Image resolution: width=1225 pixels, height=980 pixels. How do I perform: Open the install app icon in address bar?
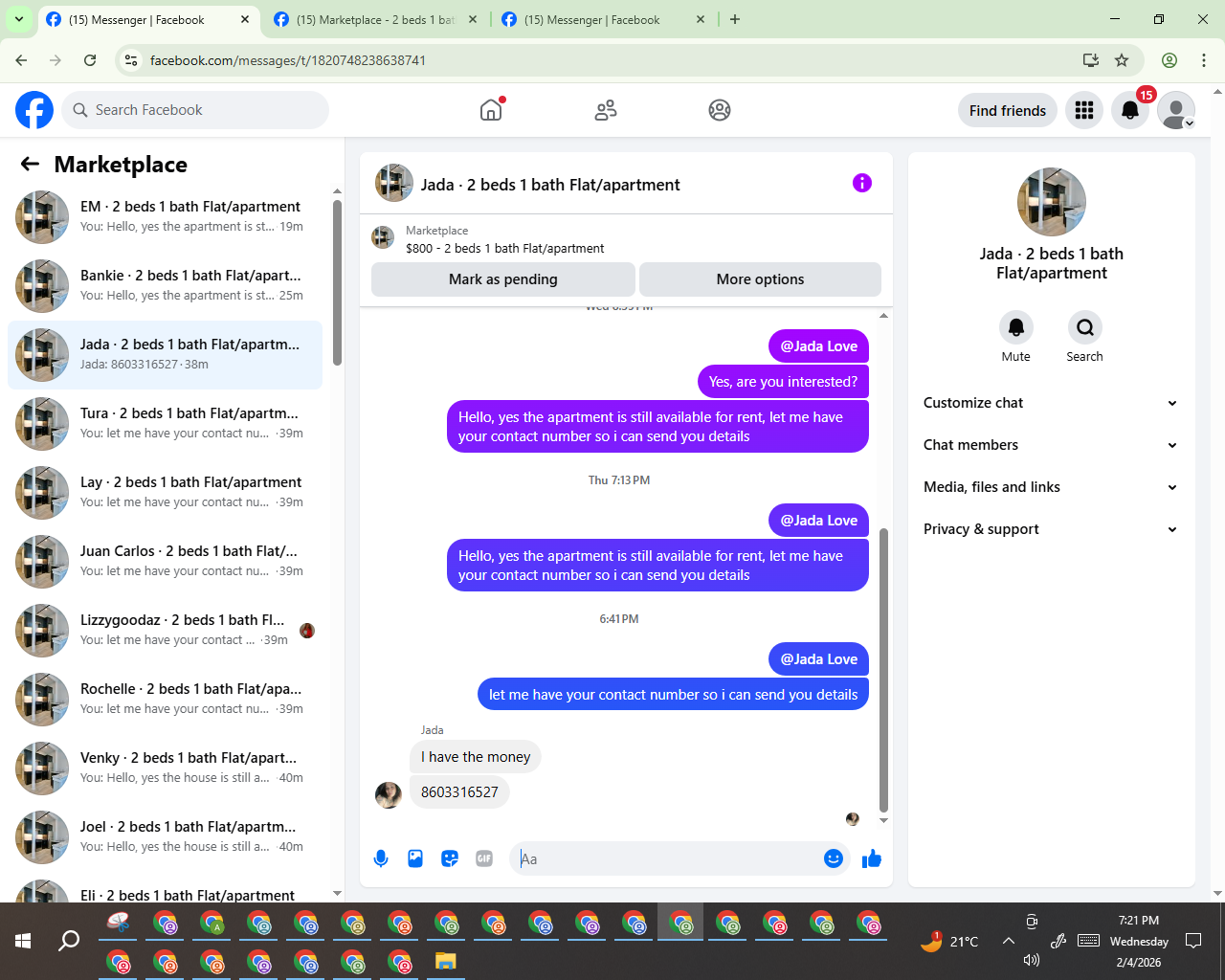tap(1091, 60)
